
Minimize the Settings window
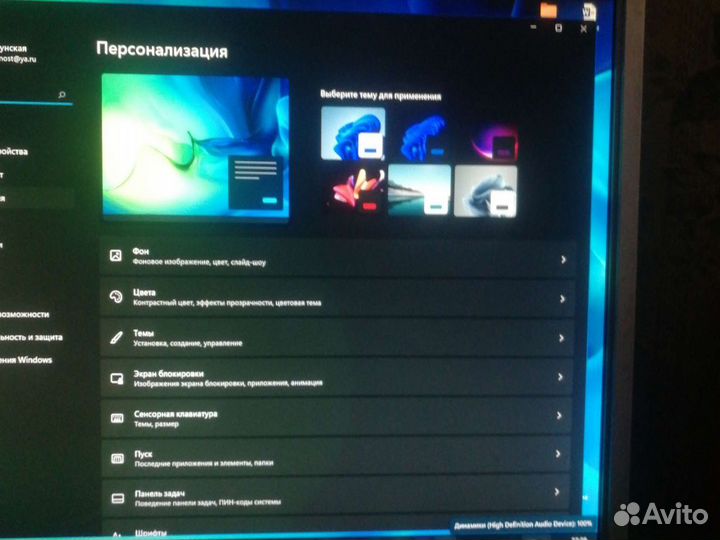pyautogui.click(x=534, y=27)
